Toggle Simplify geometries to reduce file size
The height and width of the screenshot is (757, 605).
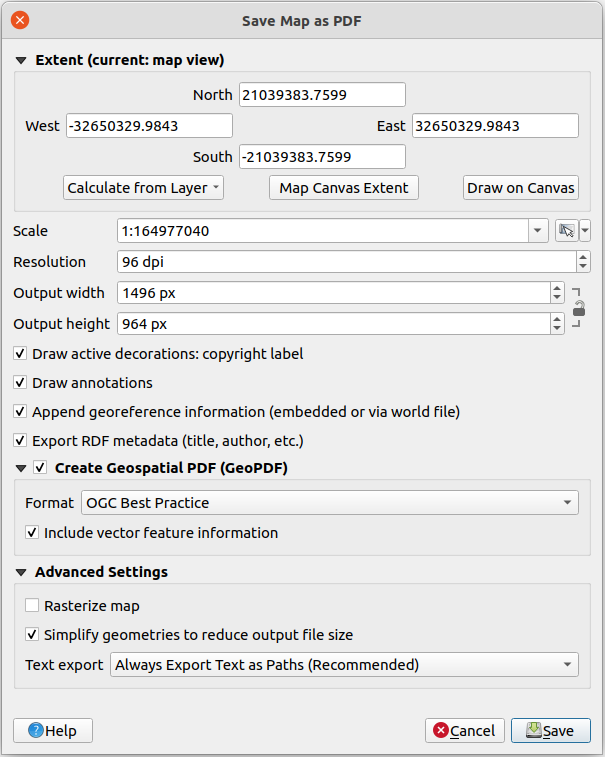click(x=33, y=635)
